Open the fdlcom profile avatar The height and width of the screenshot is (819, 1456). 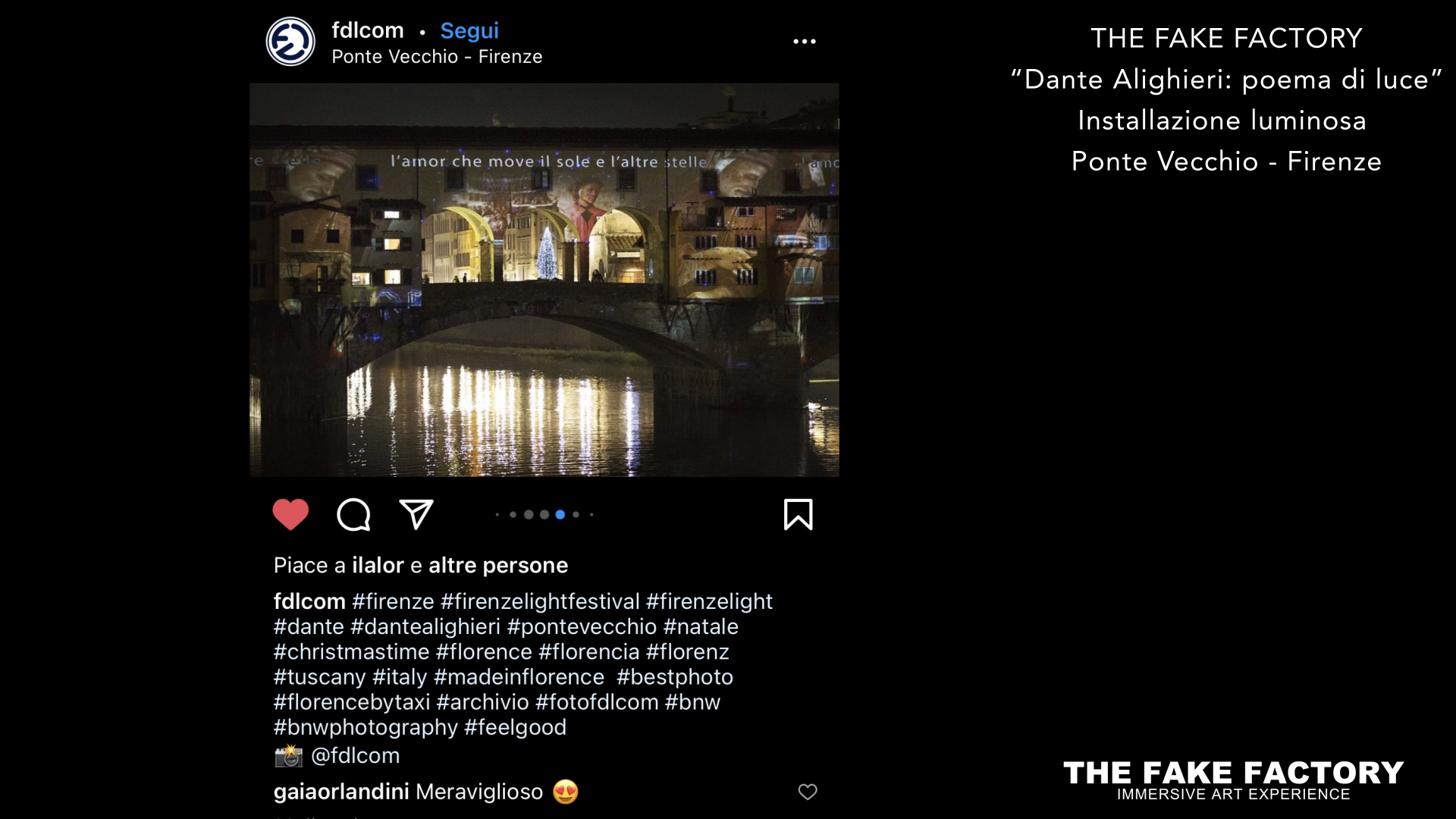pyautogui.click(x=290, y=42)
